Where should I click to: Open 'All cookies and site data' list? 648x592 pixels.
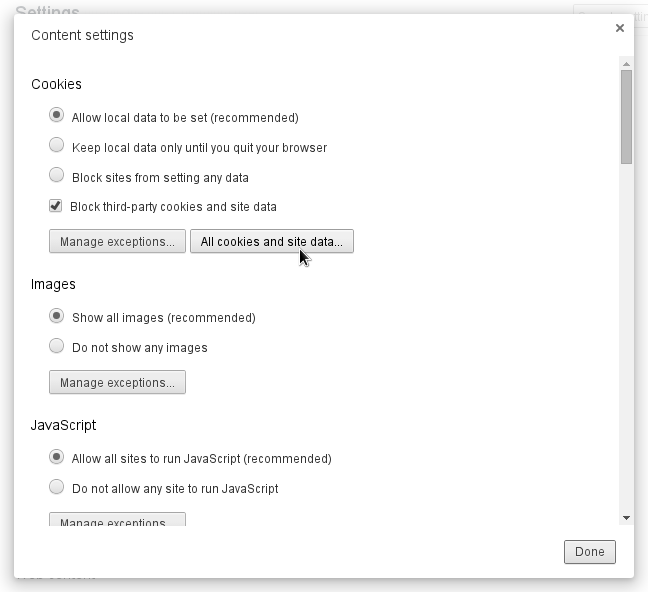[x=271, y=242]
